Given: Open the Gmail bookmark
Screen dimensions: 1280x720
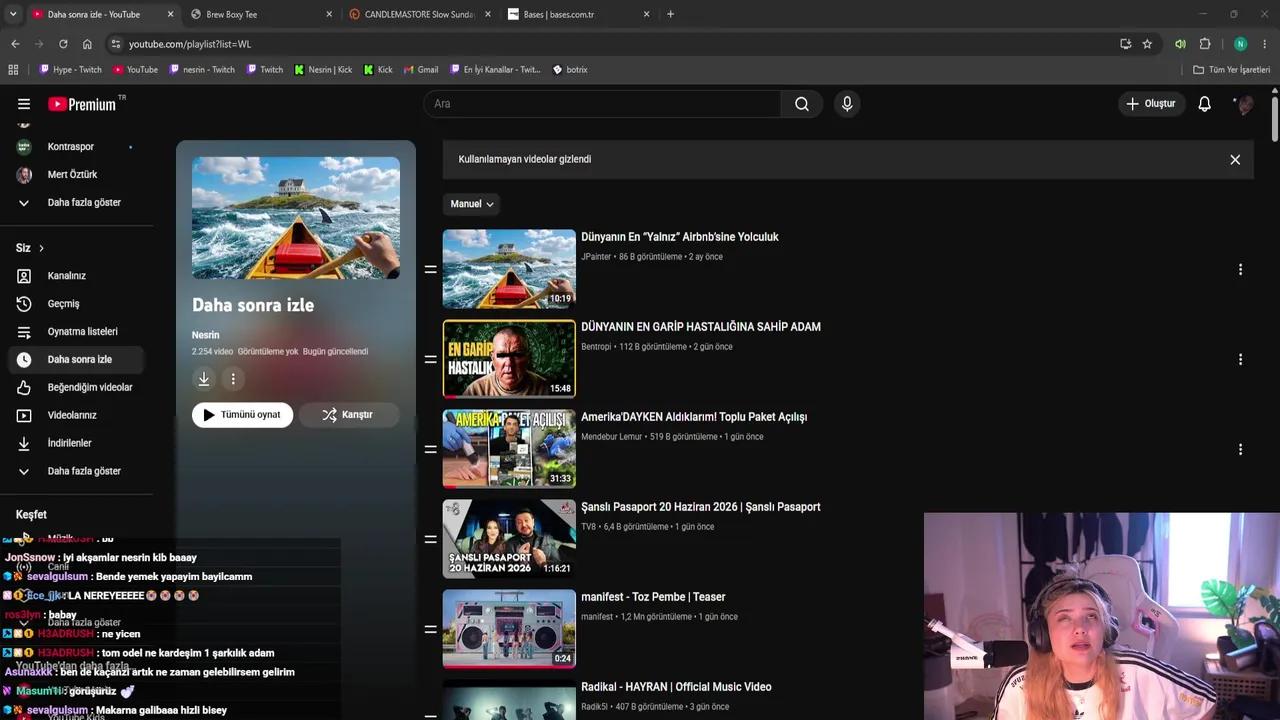Looking at the screenshot, I should (x=421, y=70).
